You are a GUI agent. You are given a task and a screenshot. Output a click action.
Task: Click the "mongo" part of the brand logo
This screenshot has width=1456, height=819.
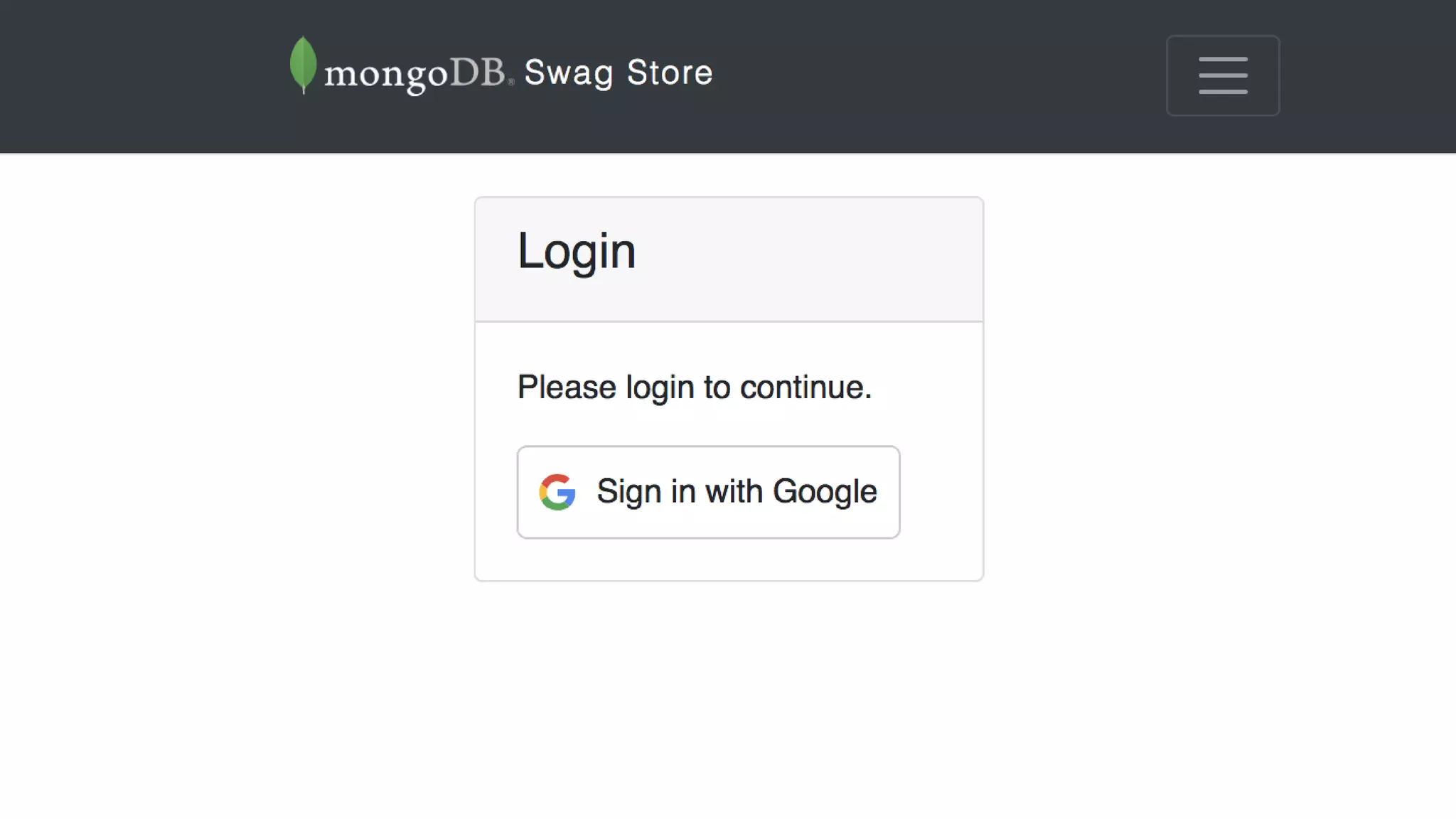[386, 75]
